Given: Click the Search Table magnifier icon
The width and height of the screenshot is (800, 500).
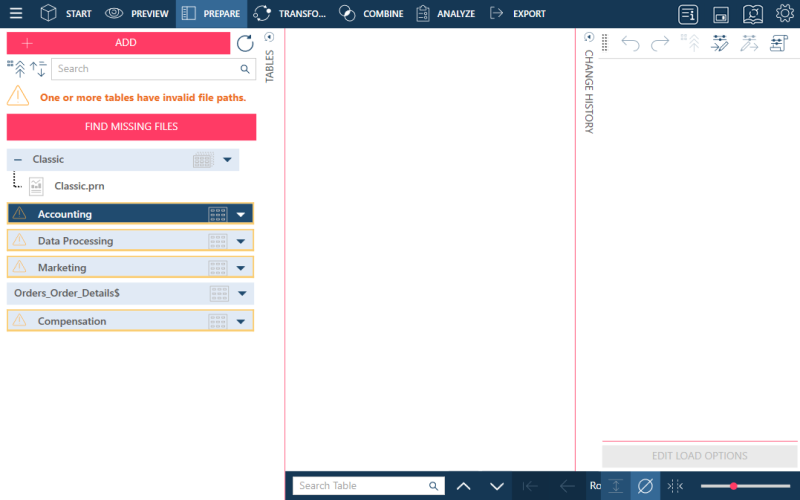Looking at the screenshot, I should pyautogui.click(x=433, y=486).
